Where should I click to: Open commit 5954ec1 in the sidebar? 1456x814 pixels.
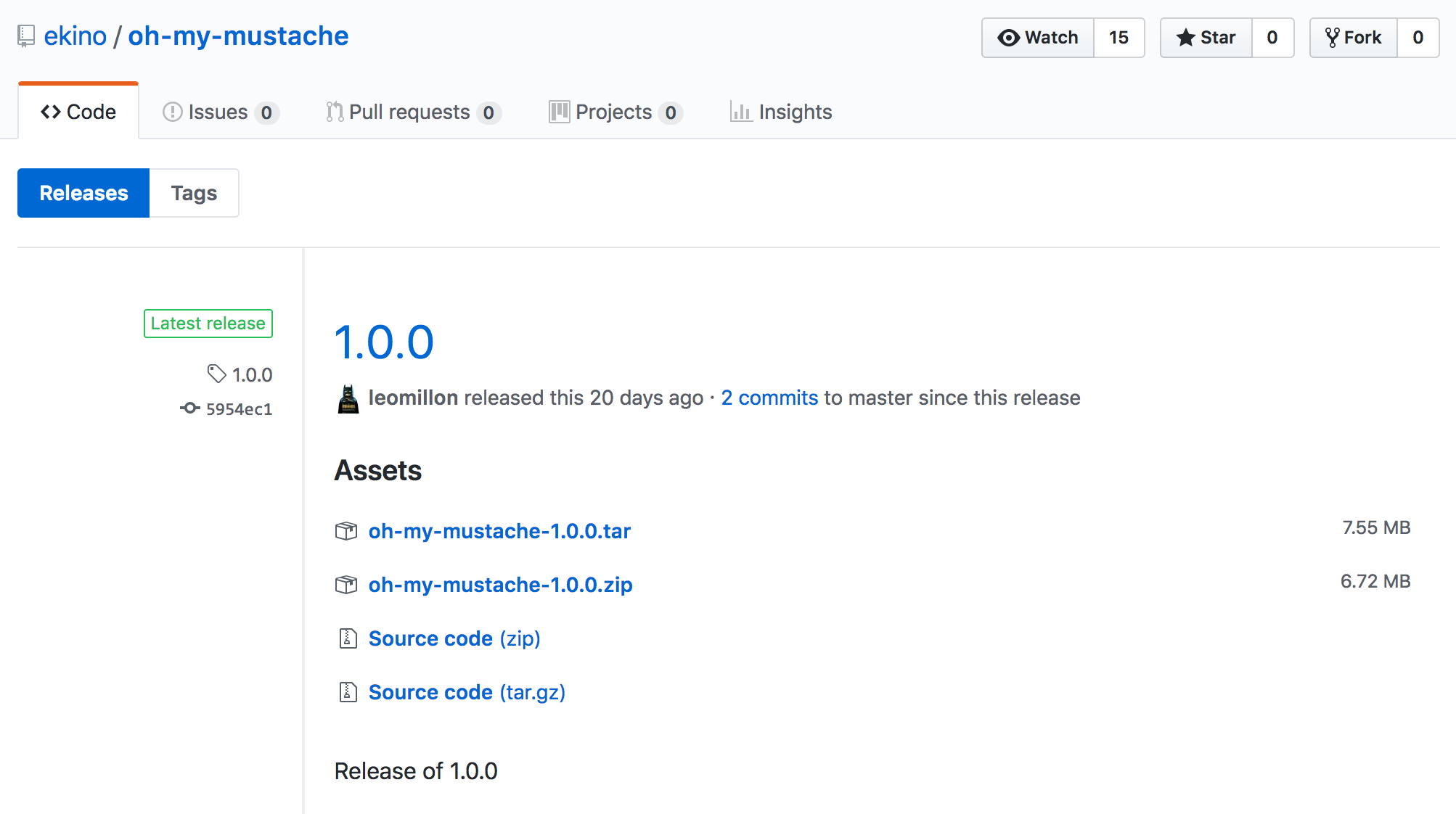(239, 409)
